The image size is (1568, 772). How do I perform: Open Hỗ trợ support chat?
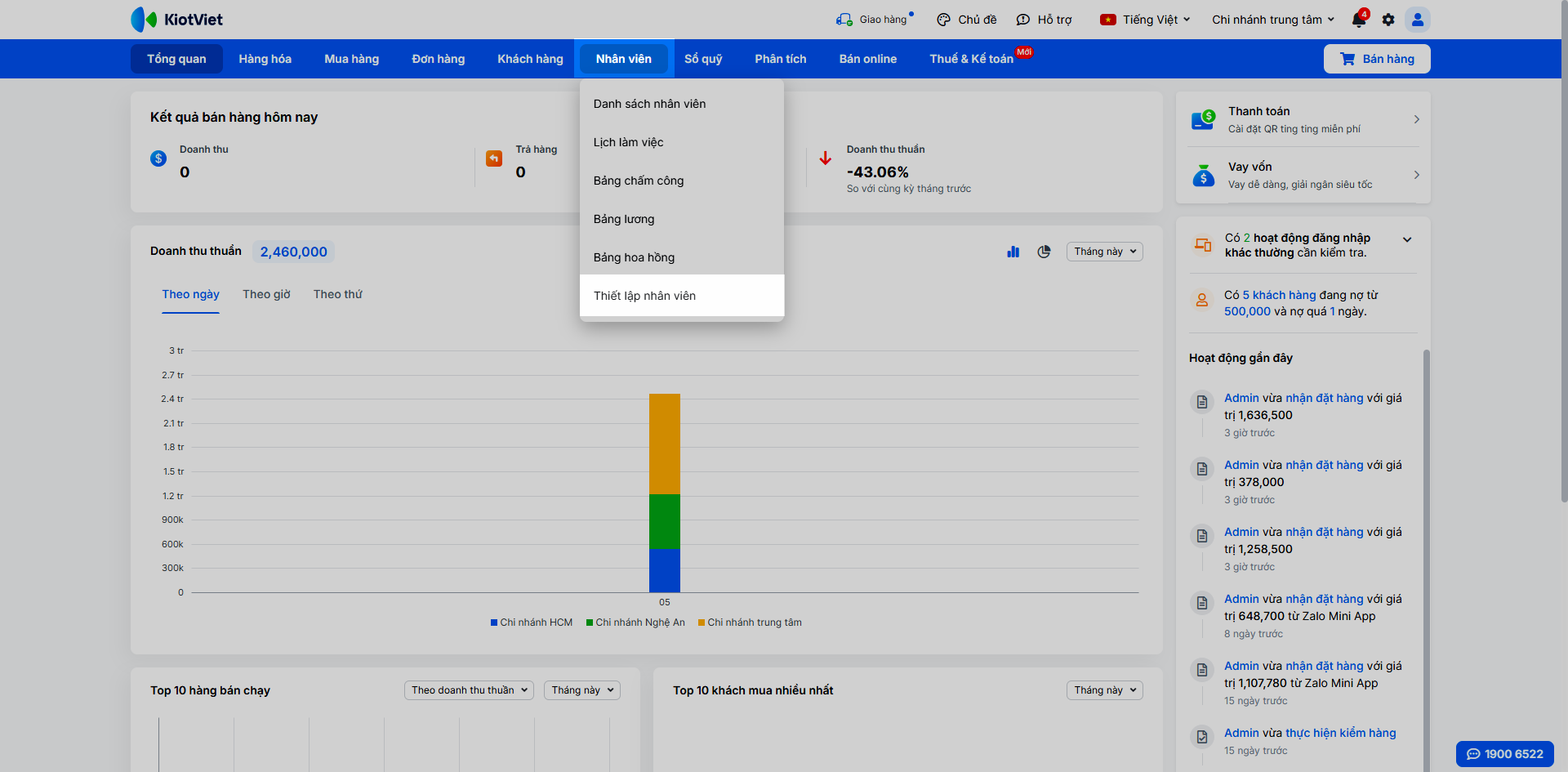click(1044, 20)
